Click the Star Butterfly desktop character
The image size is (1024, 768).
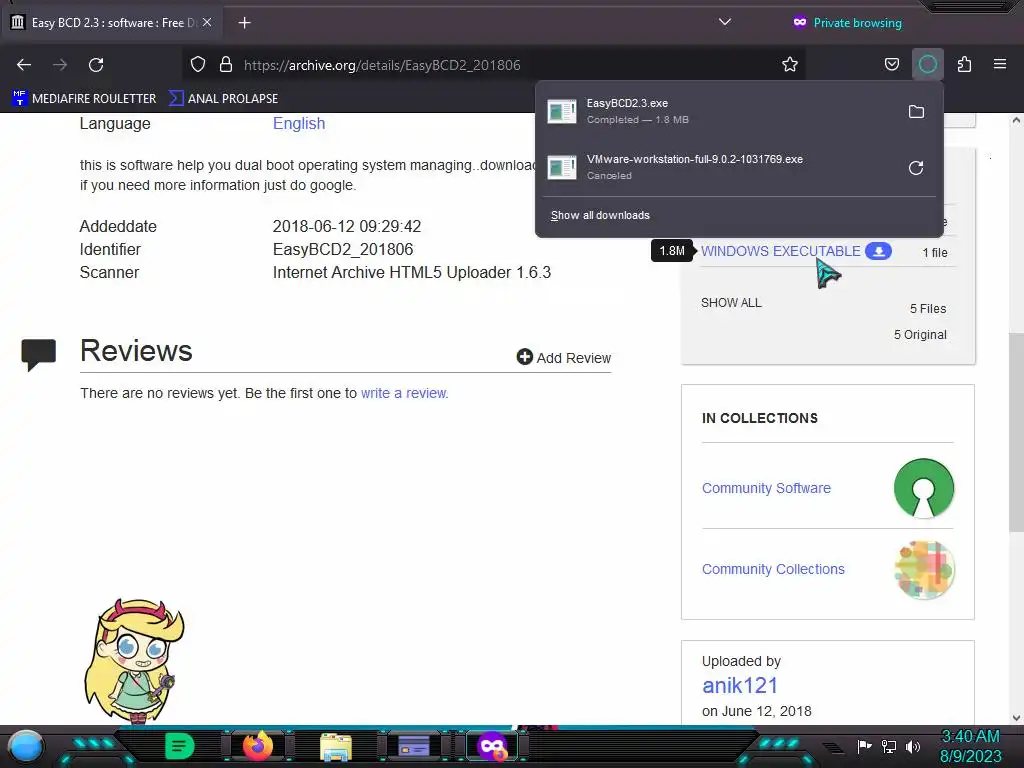[x=134, y=661]
